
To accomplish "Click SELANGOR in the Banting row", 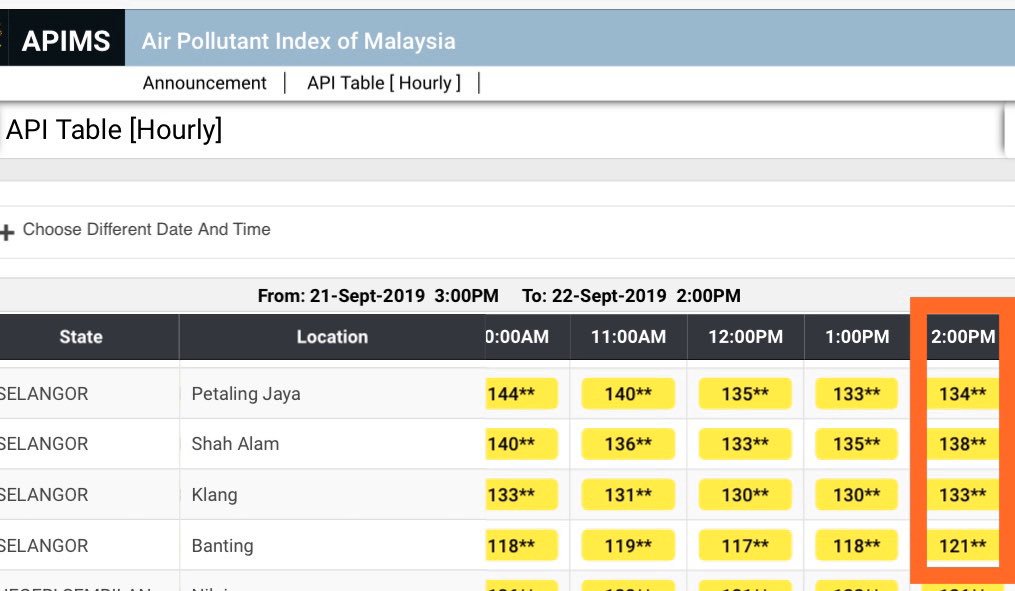I will click(x=43, y=546).
